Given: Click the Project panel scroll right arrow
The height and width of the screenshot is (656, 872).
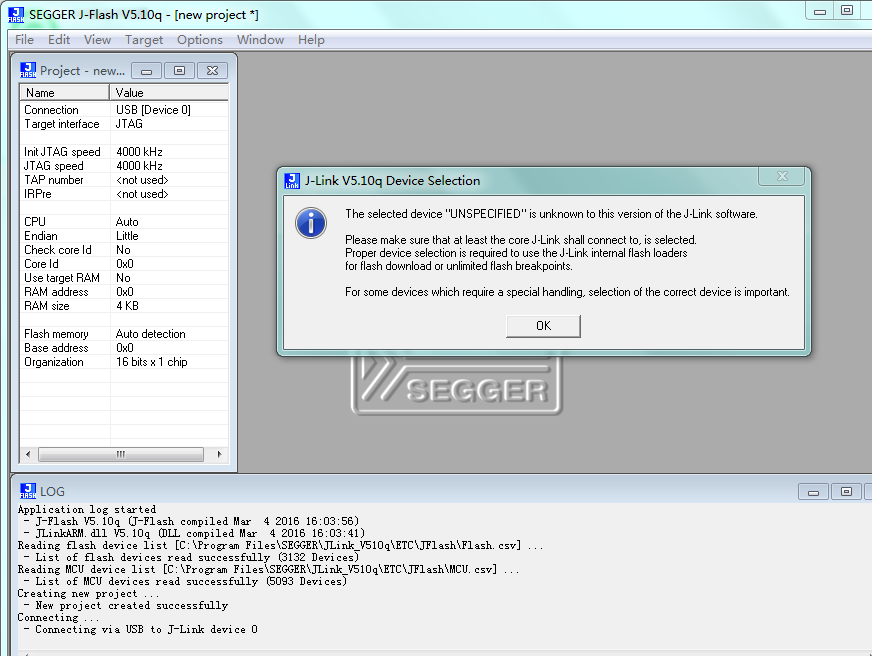Looking at the screenshot, I should pyautogui.click(x=219, y=455).
